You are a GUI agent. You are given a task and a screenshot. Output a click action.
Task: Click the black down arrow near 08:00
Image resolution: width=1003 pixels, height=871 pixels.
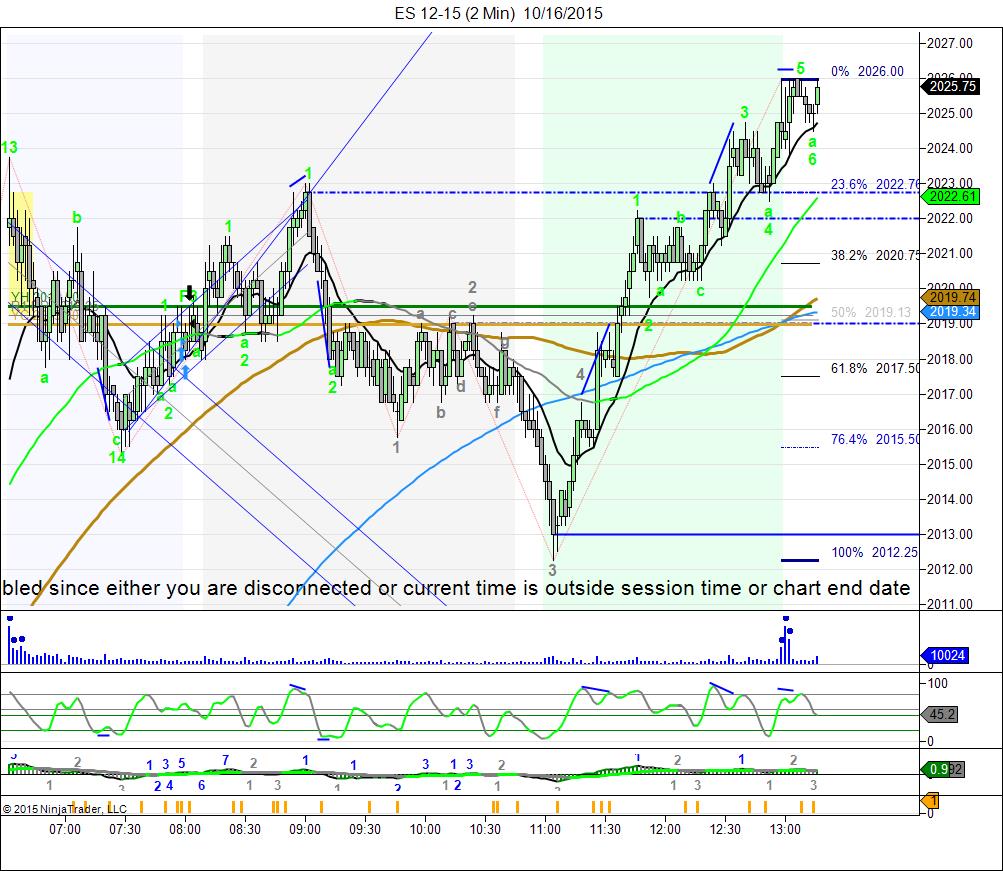[x=189, y=293]
